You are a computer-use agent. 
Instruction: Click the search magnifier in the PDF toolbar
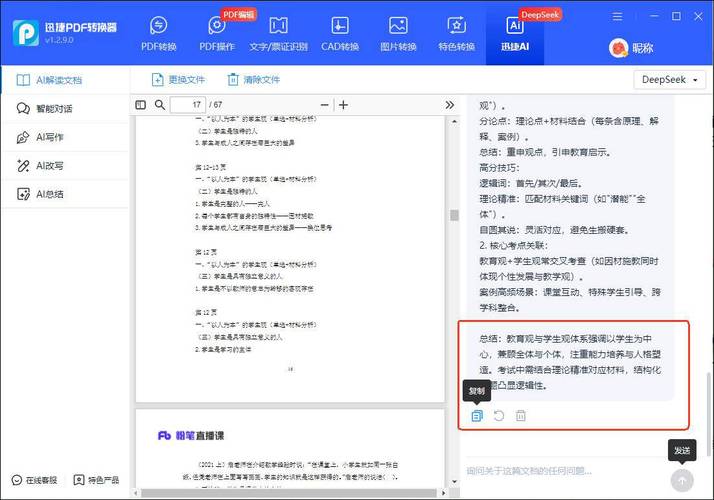coord(159,105)
